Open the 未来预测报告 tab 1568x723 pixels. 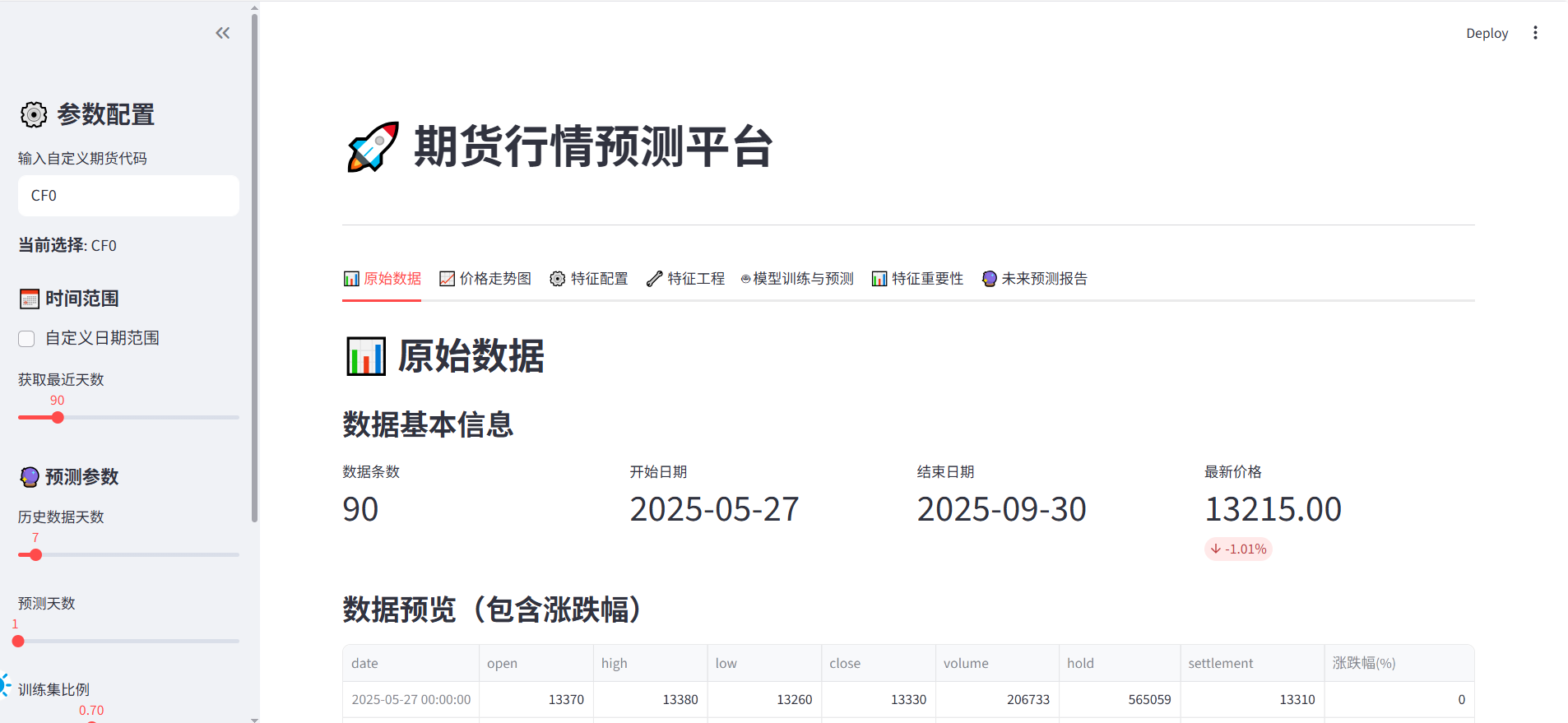(x=1035, y=279)
